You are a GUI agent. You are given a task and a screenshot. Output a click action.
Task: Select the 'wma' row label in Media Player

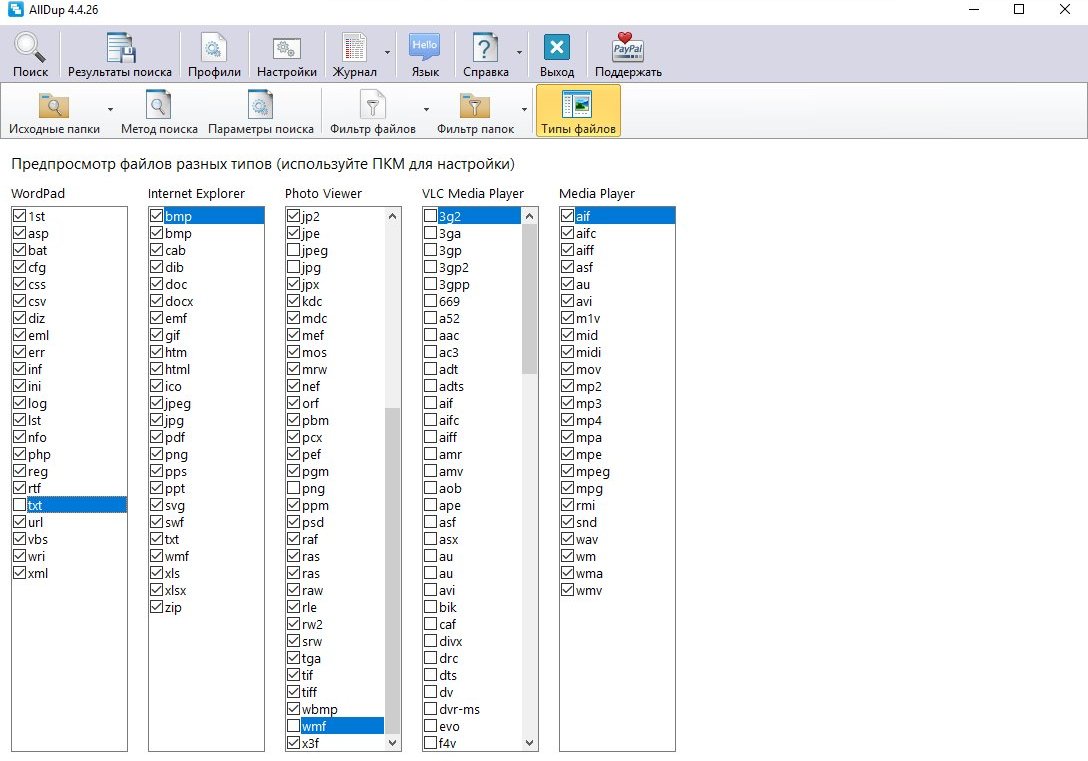point(589,573)
